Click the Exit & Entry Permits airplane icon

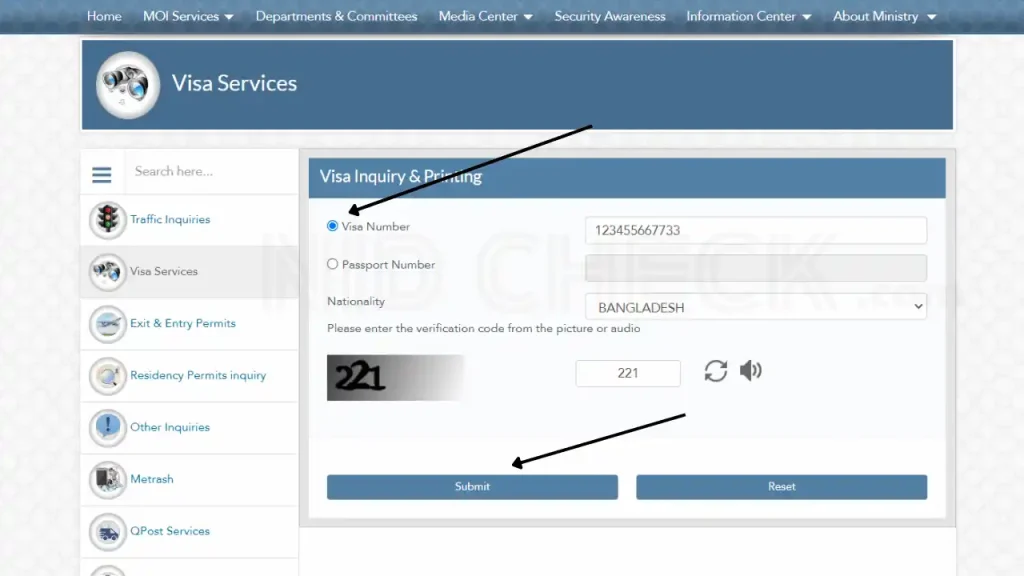click(107, 324)
